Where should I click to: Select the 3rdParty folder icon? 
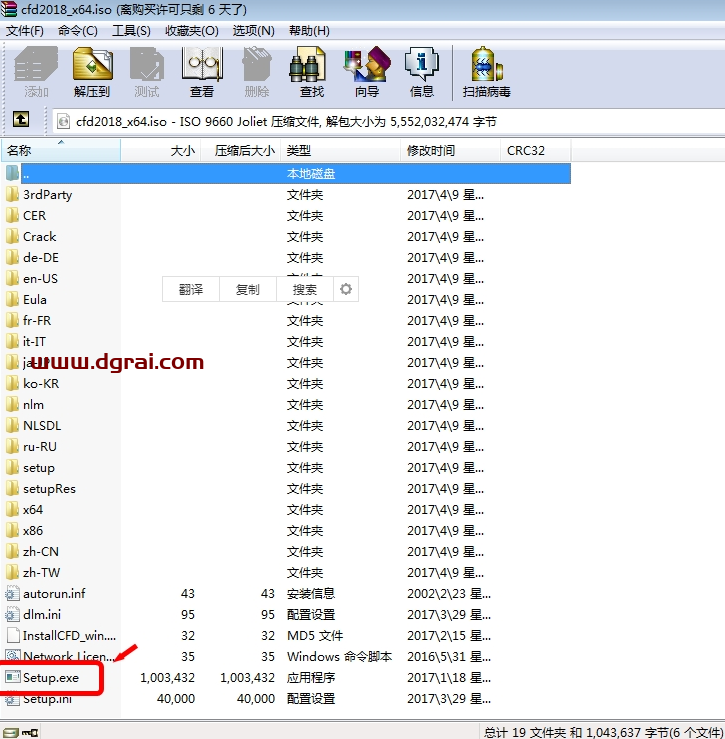(x=12, y=194)
